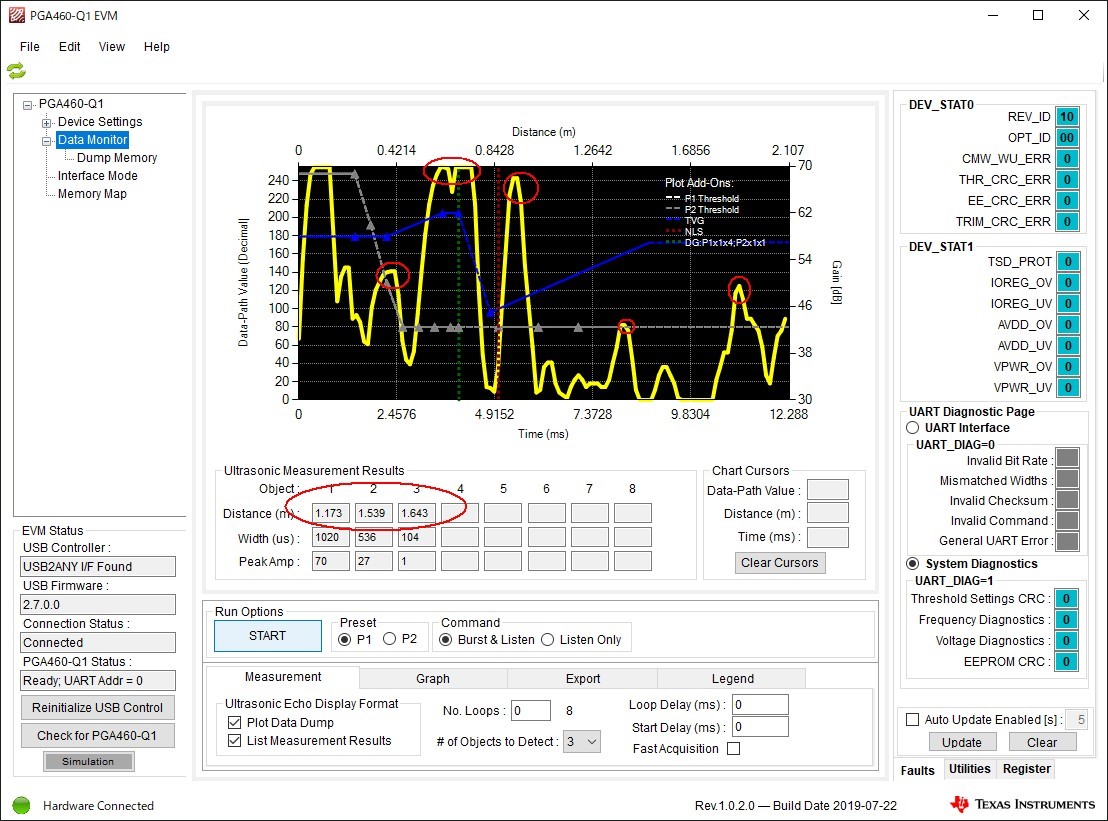The width and height of the screenshot is (1108, 821).
Task: Enable the Auto Update checkbox
Action: click(913, 719)
